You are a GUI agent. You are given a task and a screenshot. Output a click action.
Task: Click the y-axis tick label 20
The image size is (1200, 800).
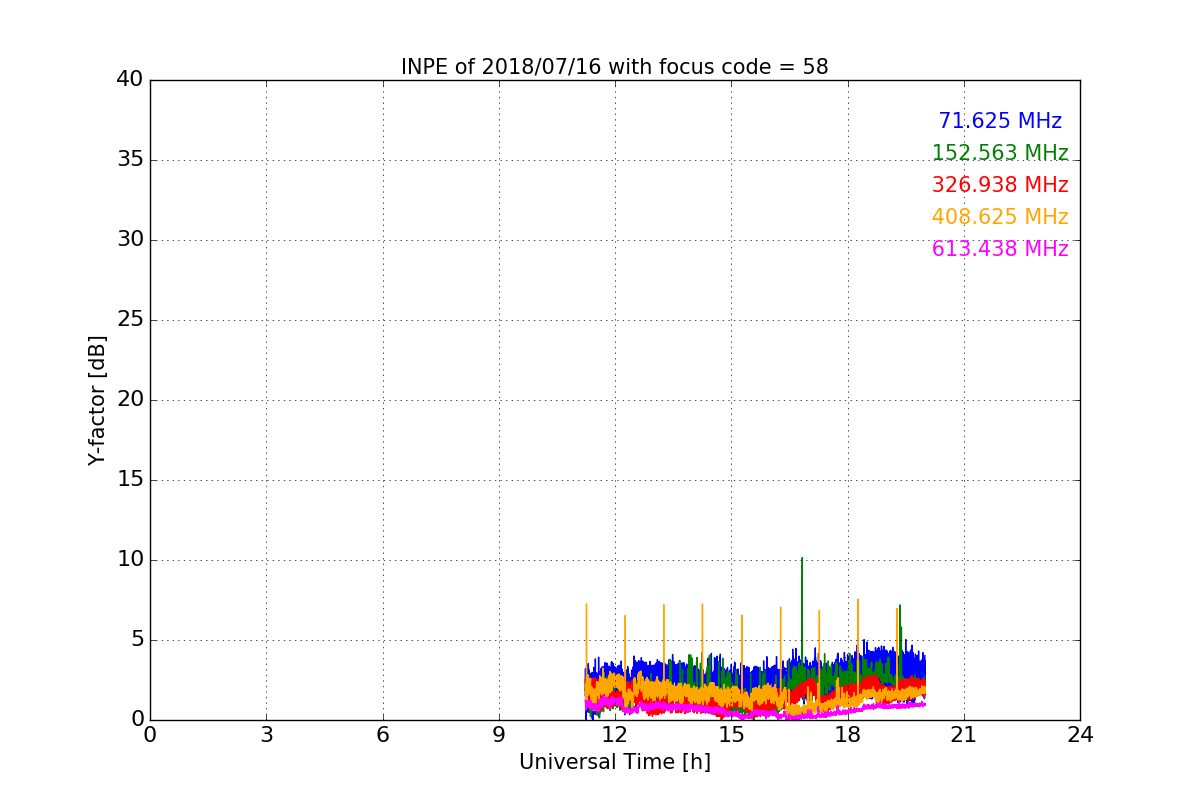130,400
